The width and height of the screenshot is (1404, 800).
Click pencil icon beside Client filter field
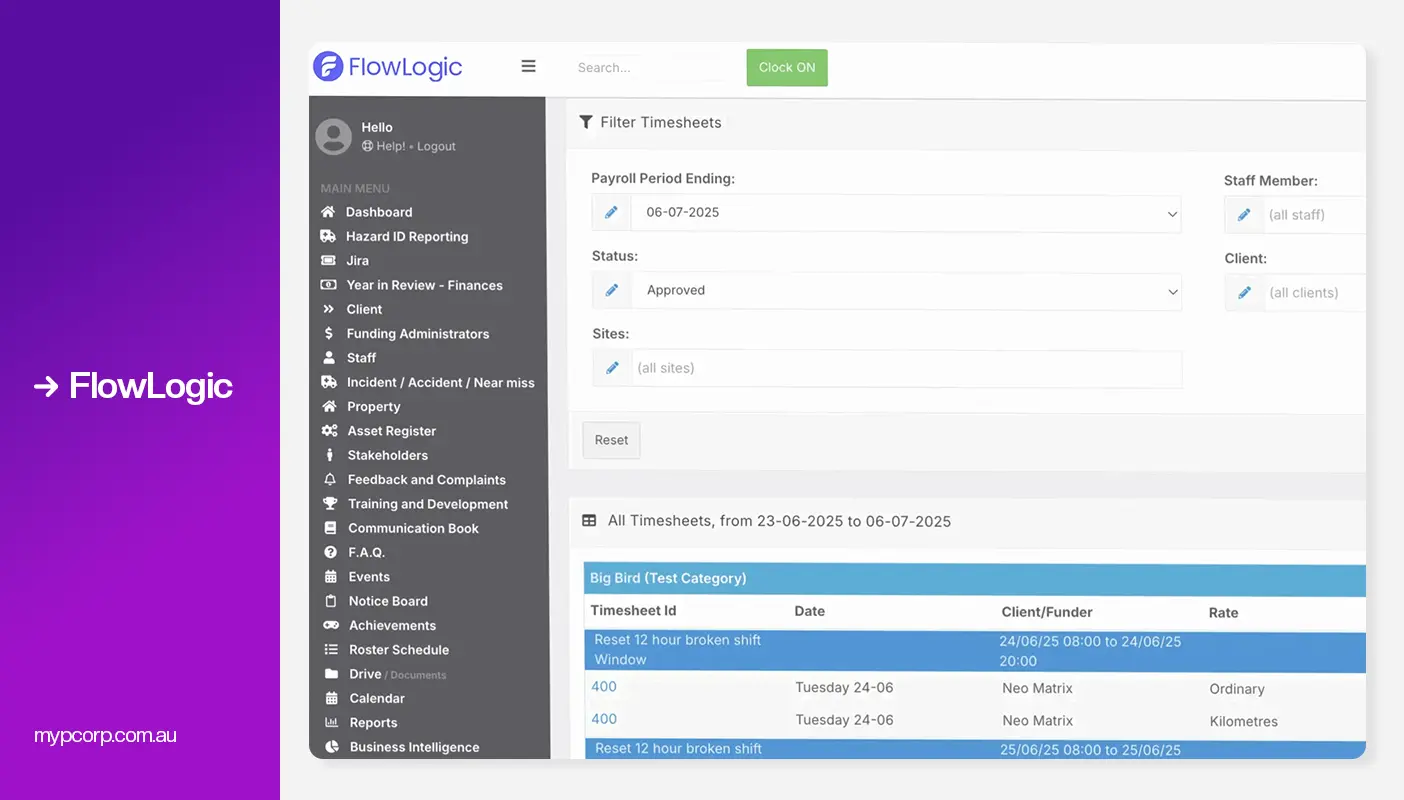point(1244,293)
